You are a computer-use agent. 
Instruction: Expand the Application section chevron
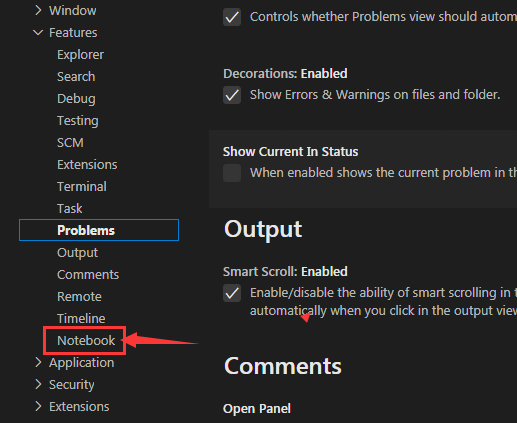pos(38,363)
